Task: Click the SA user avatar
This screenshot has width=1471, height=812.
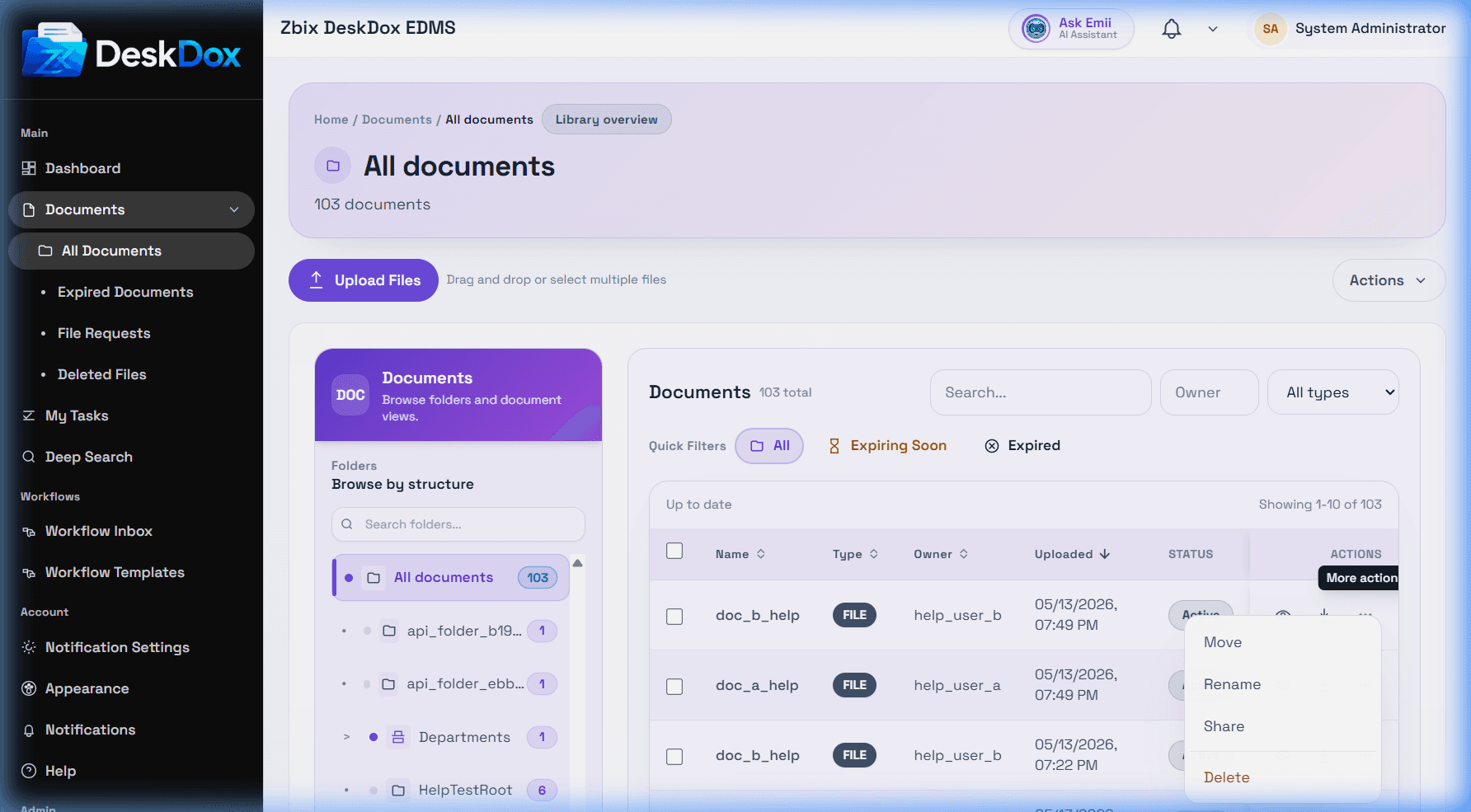Action: (x=1271, y=29)
